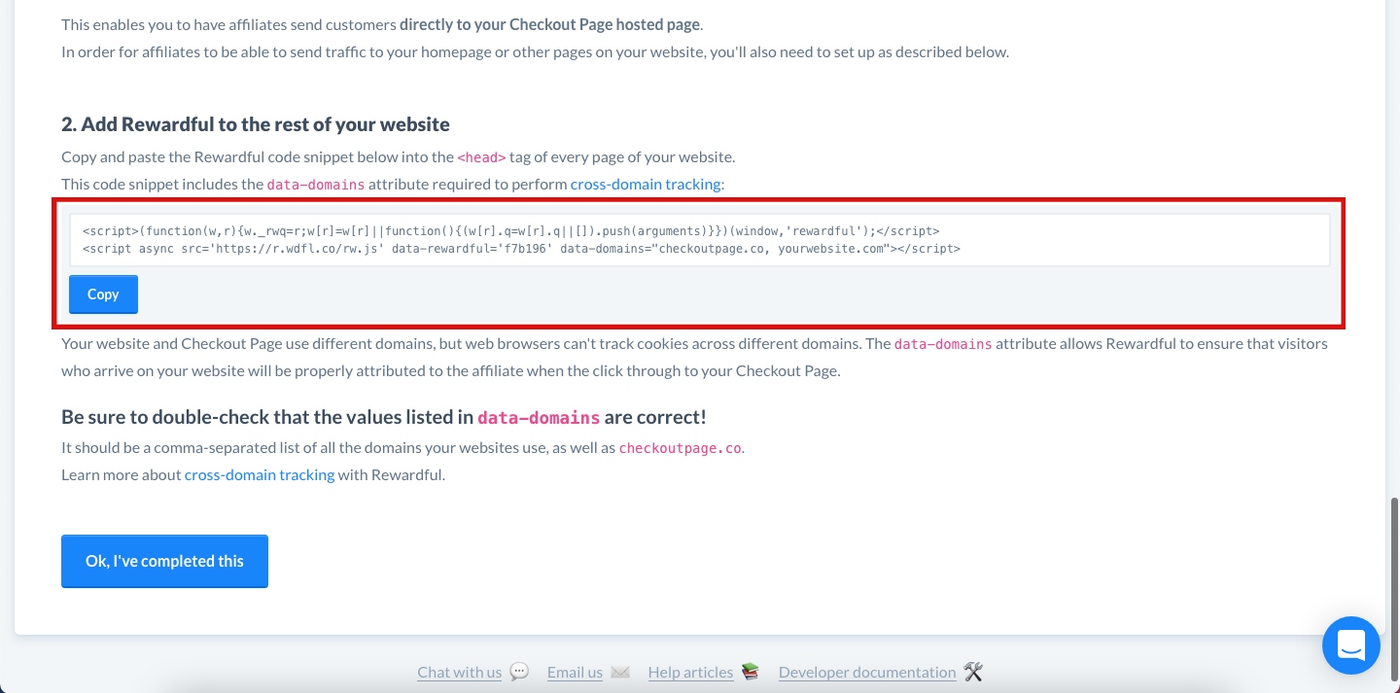Click "directly to your Checkout Page hosted page" bold text
Screen dimensions: 1400x693
551,23
